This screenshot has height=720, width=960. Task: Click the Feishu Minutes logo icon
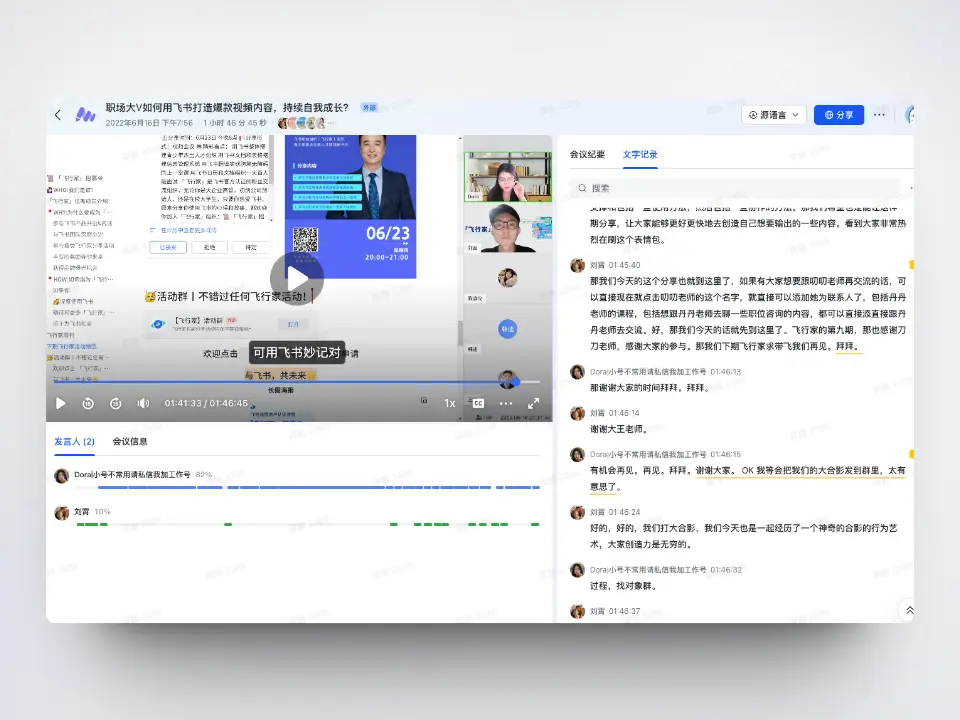click(x=85, y=115)
